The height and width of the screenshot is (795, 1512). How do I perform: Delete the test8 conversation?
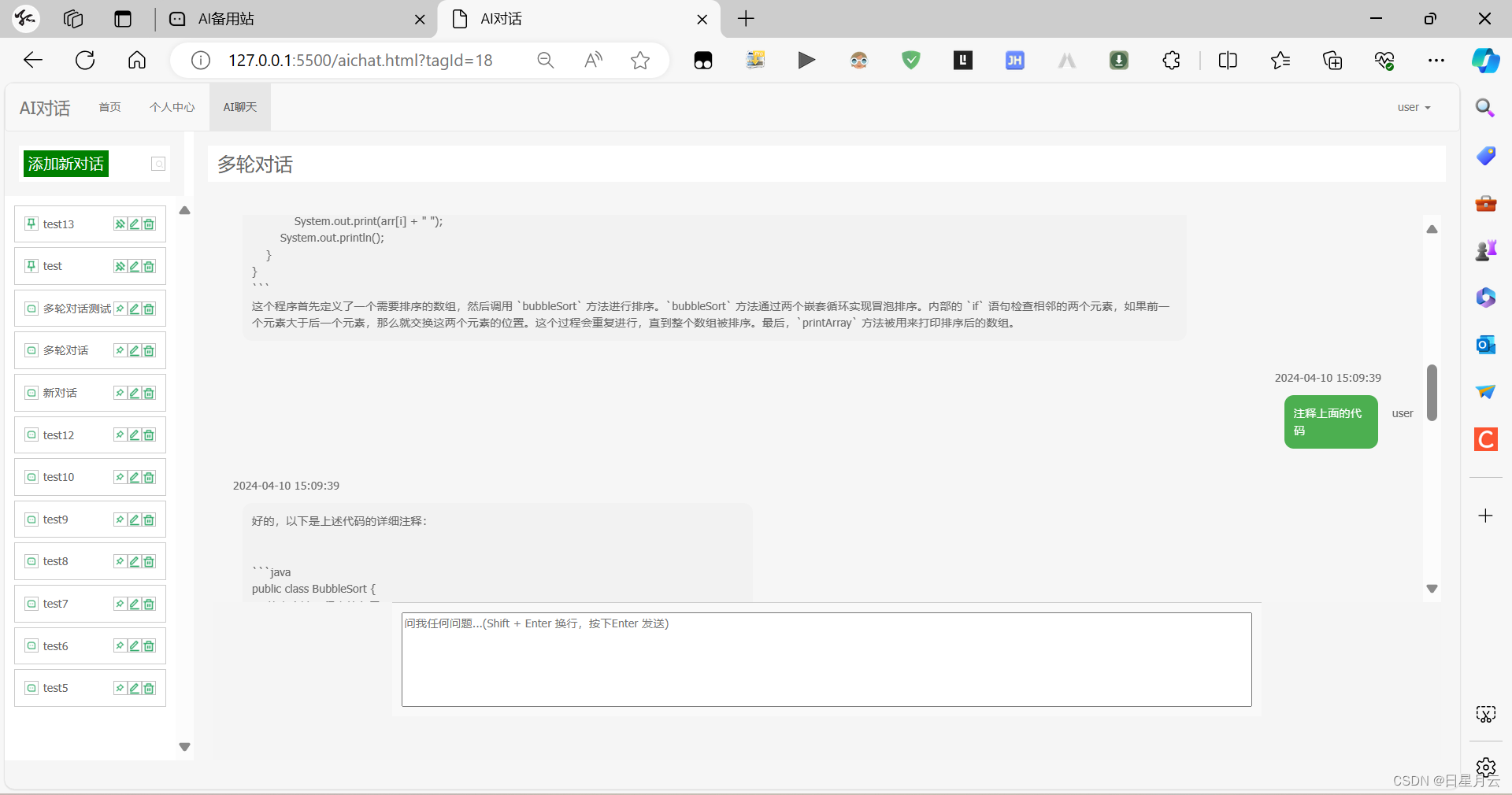click(149, 561)
